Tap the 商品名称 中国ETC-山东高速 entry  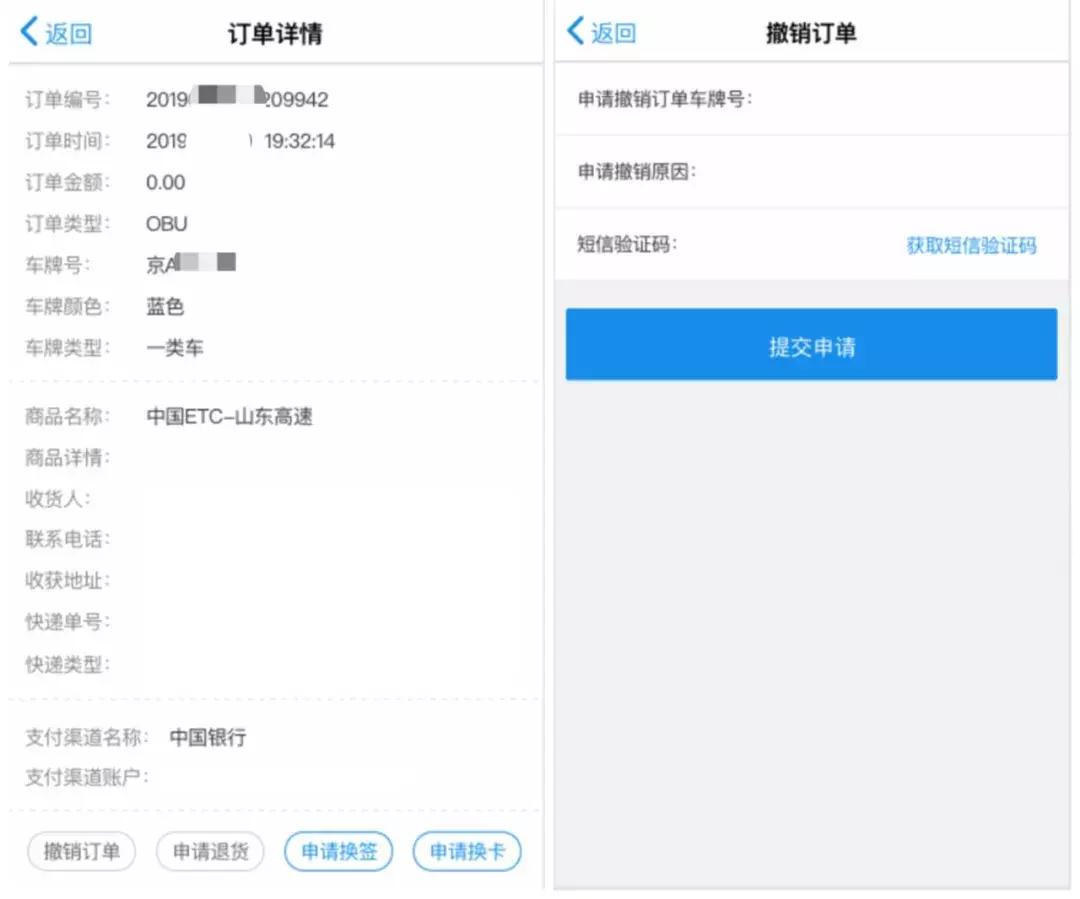point(230,416)
